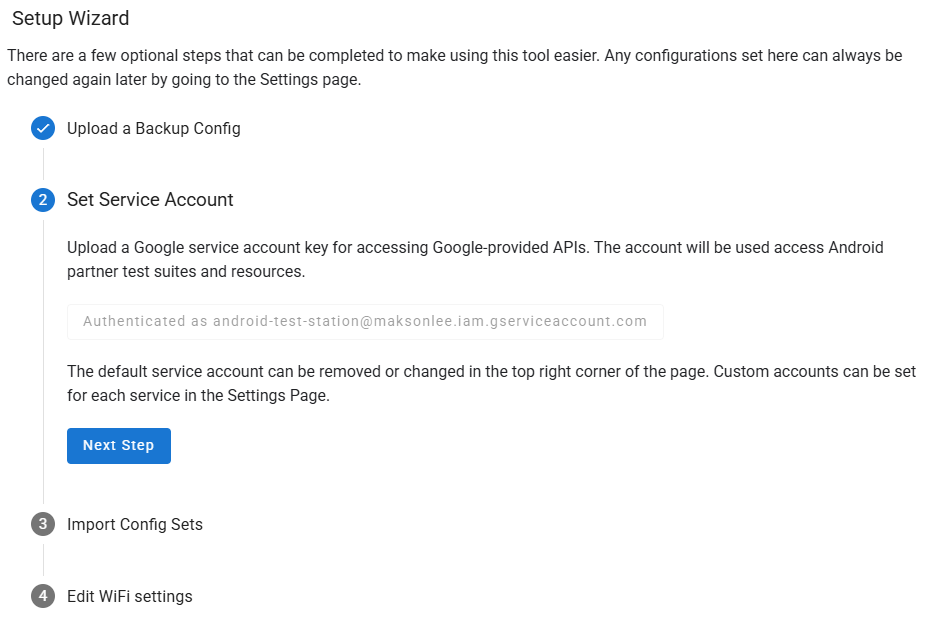The image size is (935, 619).
Task: Select the step 4 number circle icon
Action: click(43, 596)
